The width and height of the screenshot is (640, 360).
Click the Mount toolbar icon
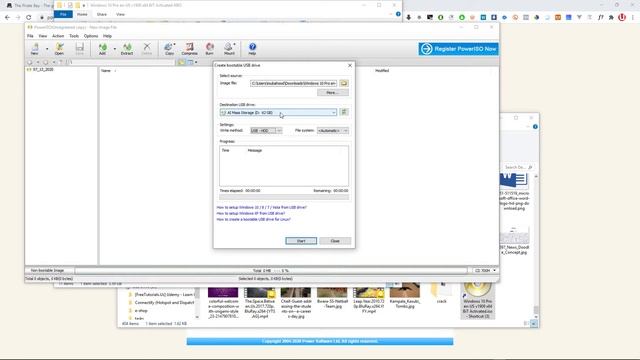pos(229,49)
